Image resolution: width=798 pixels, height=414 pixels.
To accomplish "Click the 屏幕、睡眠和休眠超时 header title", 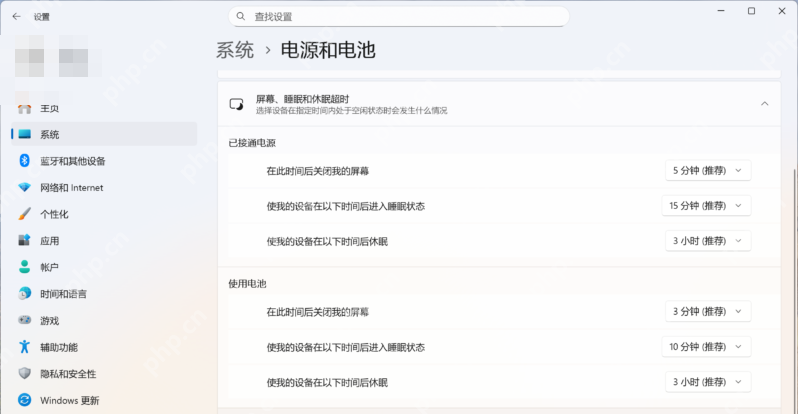I will (302, 99).
